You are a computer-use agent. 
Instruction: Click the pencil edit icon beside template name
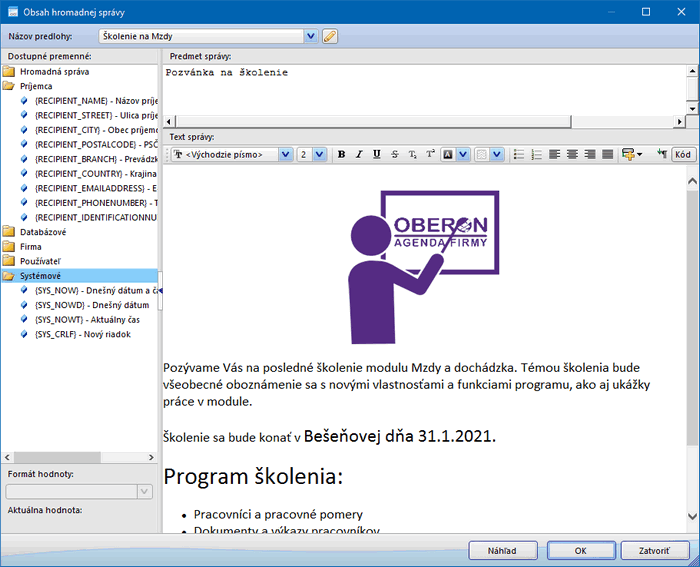[330, 36]
